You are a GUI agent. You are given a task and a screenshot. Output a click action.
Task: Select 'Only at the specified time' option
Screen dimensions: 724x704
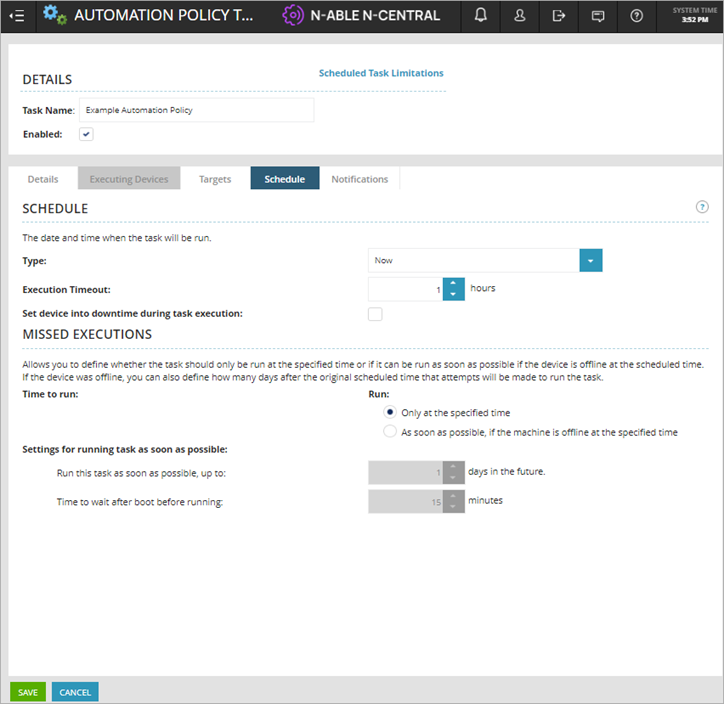390,412
